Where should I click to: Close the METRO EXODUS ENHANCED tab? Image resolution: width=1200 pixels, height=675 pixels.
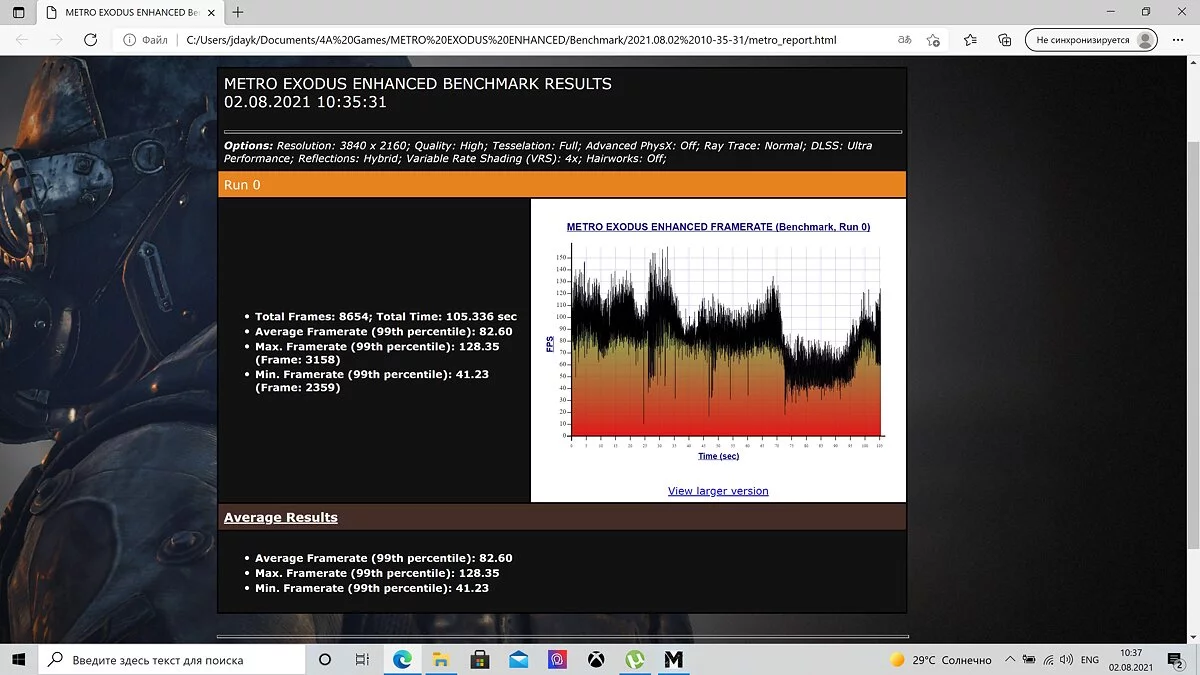click(211, 12)
